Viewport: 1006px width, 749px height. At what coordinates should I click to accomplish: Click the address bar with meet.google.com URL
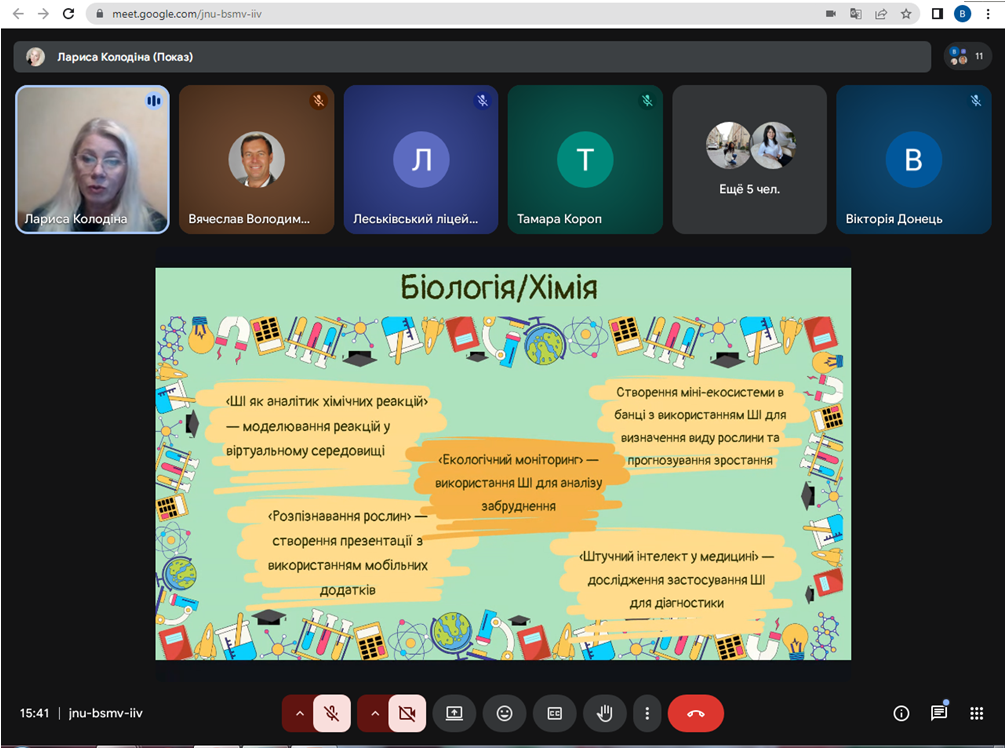[x=450, y=14]
